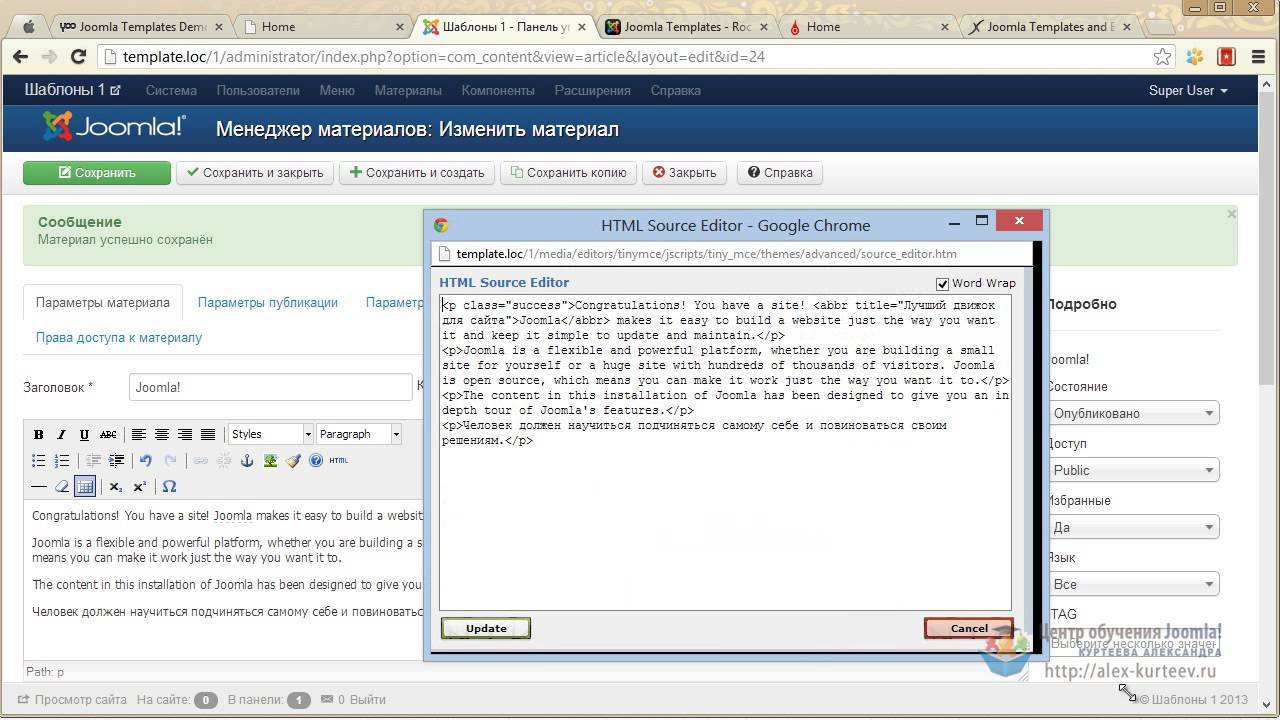Open the Просмотр сайта link

(x=72, y=700)
